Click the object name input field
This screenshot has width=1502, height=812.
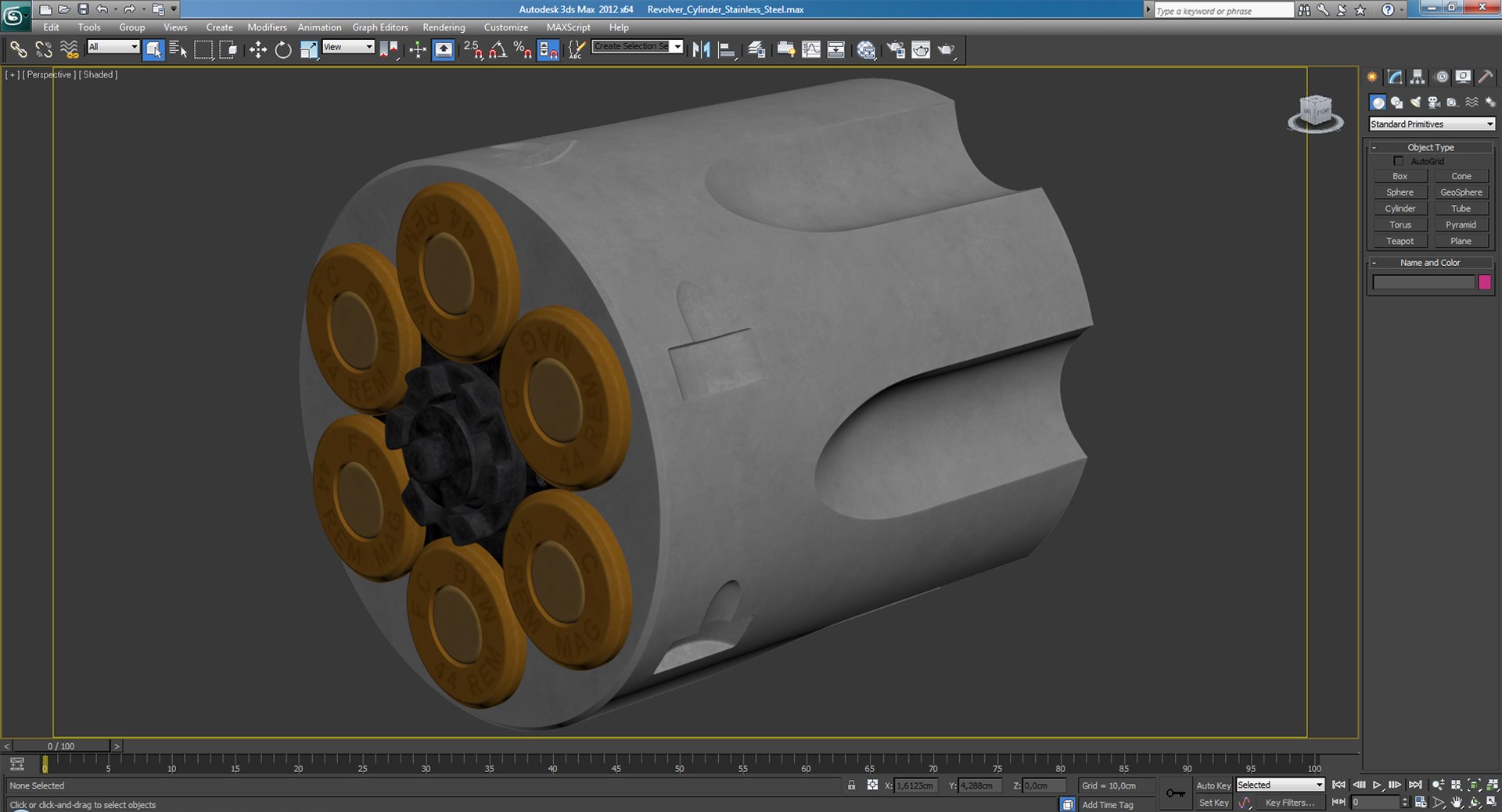point(1424,282)
